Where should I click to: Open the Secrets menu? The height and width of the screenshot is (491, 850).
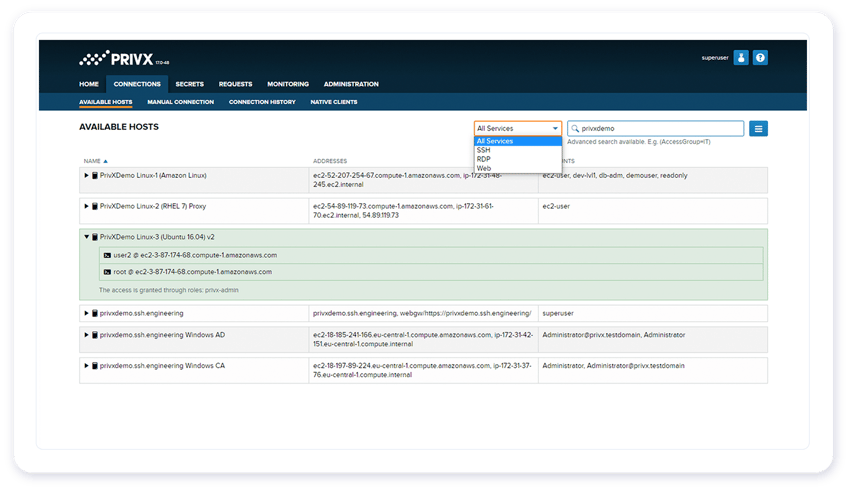pyautogui.click(x=189, y=84)
